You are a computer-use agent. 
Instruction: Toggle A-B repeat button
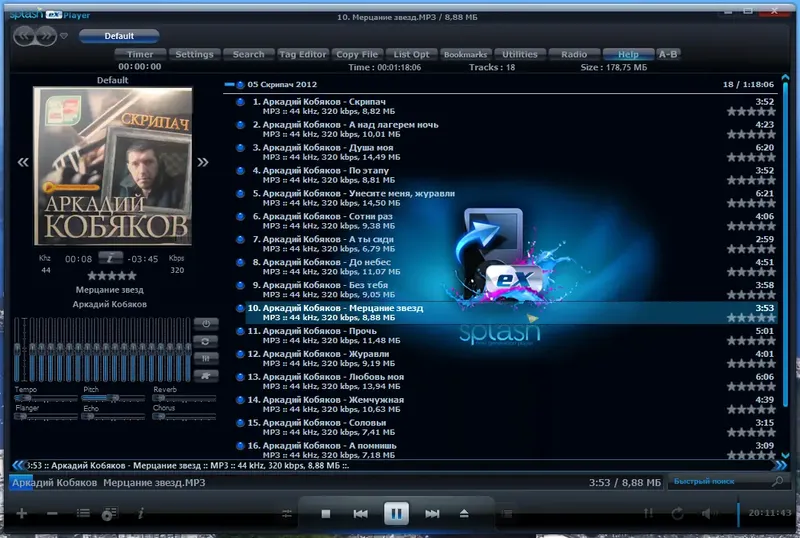tap(668, 54)
